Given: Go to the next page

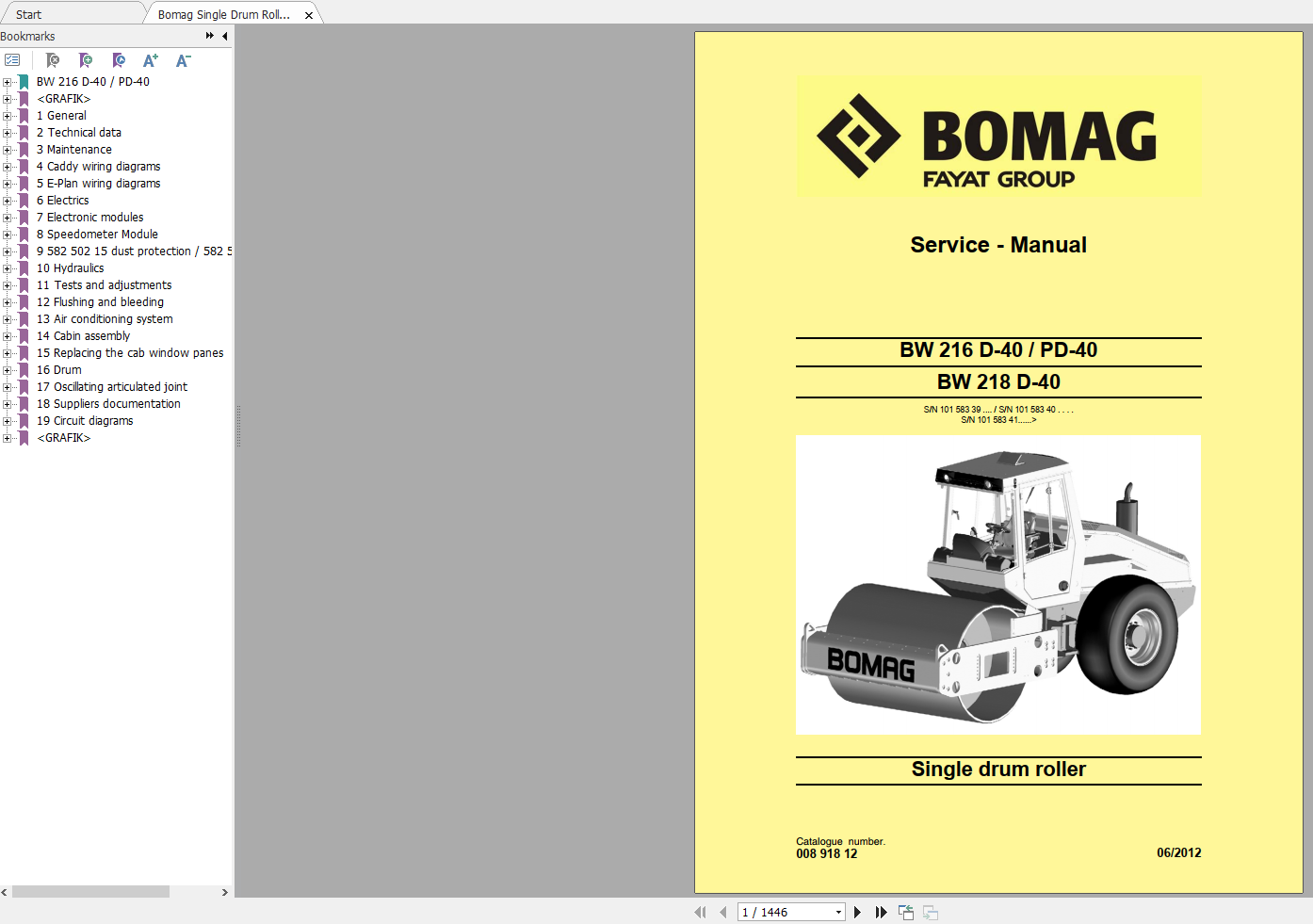Looking at the screenshot, I should pos(857,912).
